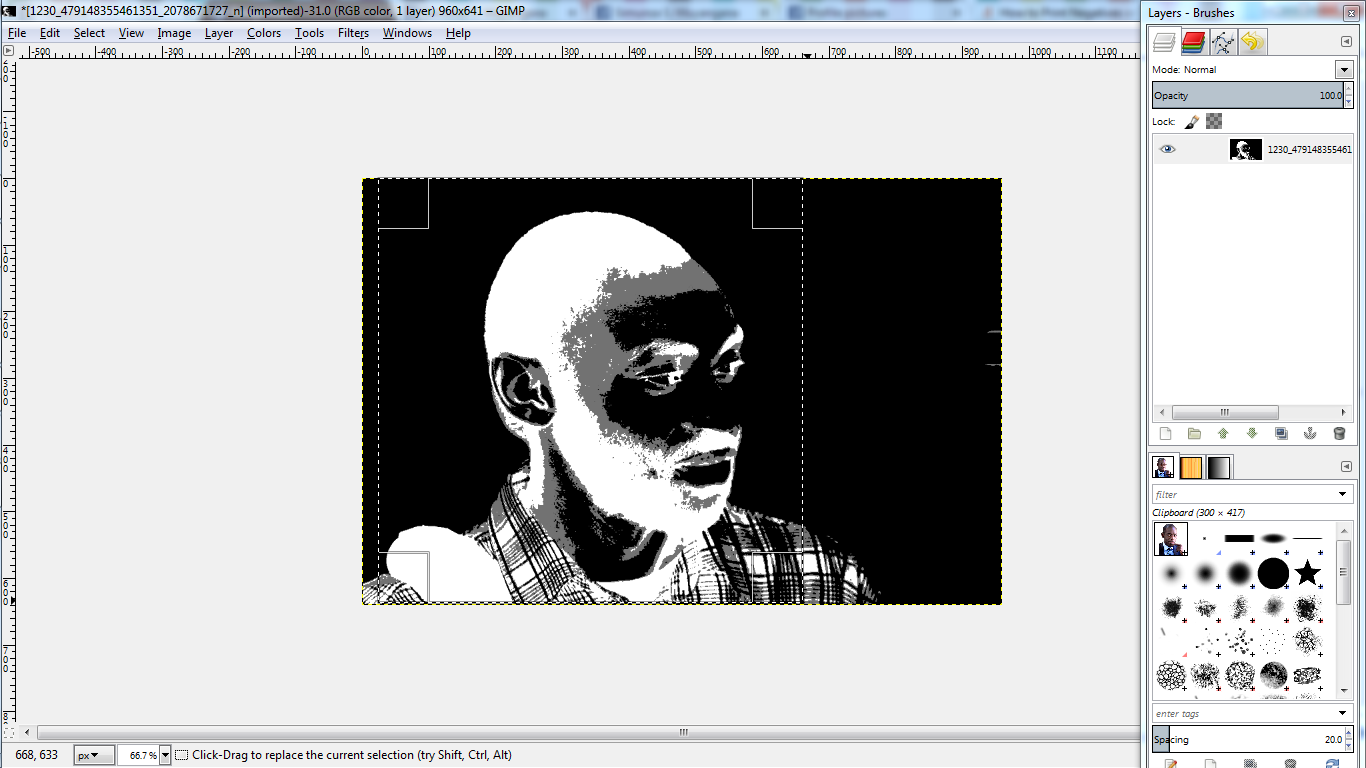The image size is (1366, 768).
Task: Select the star-shaped brush
Action: [x=1307, y=573]
